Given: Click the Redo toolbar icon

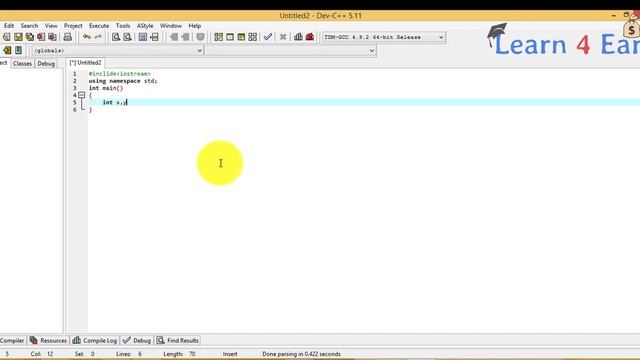Looking at the screenshot, I should point(98,37).
